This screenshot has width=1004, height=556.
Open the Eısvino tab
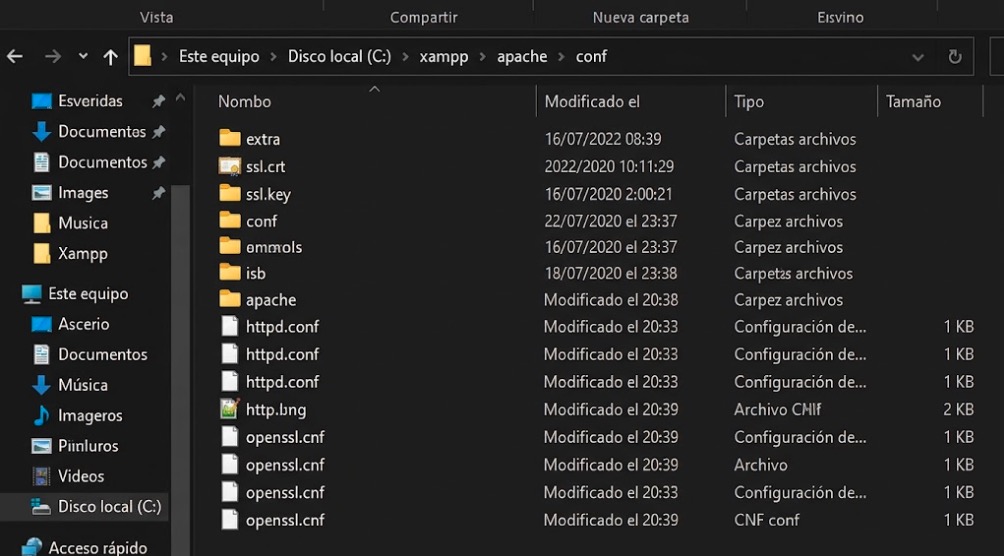point(840,17)
